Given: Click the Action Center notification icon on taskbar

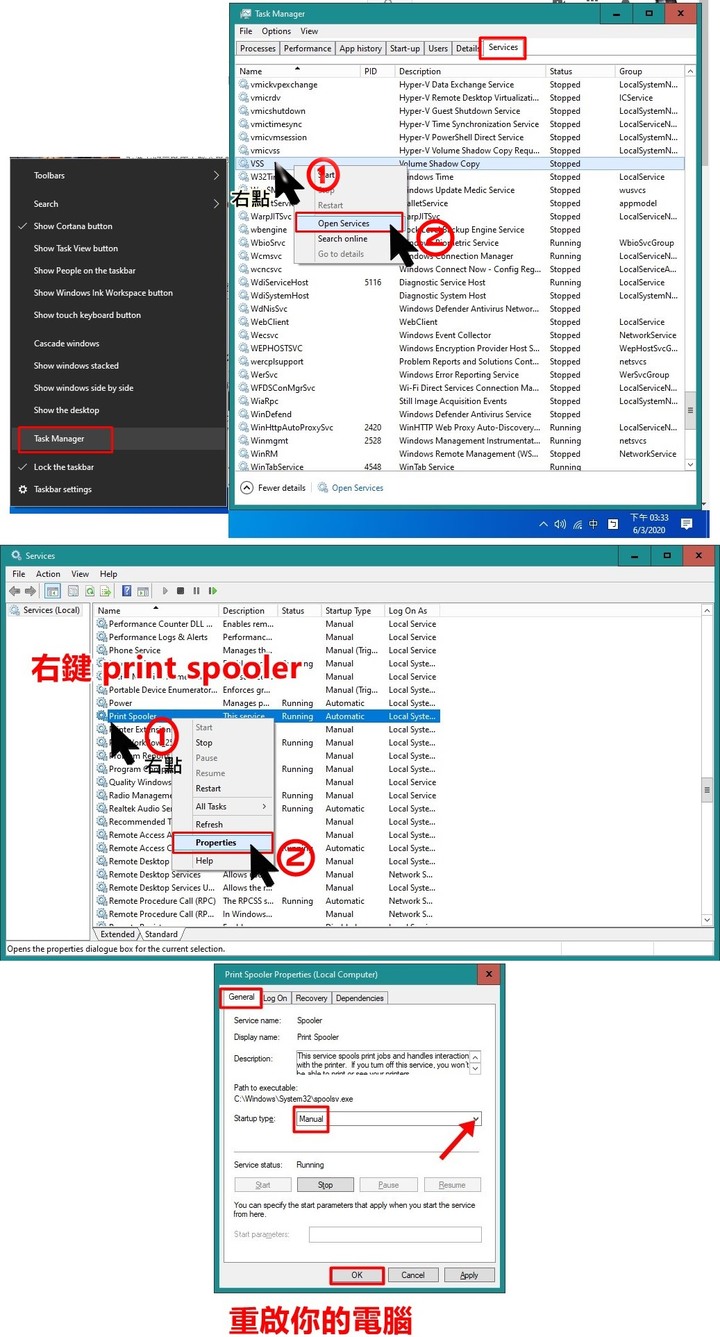Looking at the screenshot, I should tap(686, 524).
